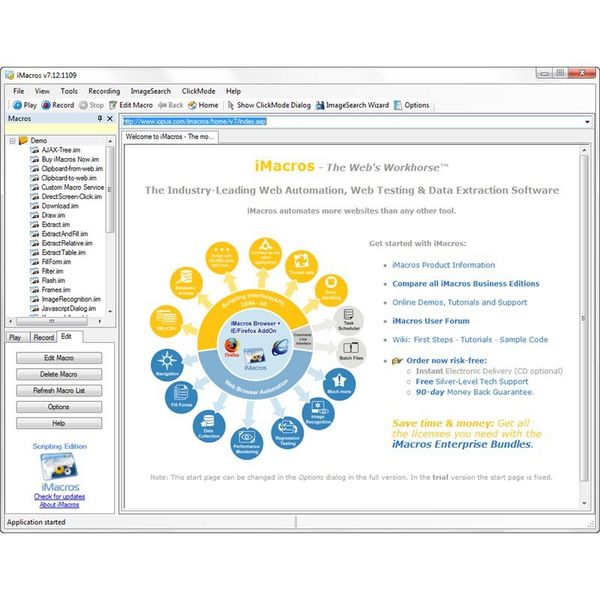Click the Image Recognition circle icon
The width and height of the screenshot is (600, 600).
[318, 413]
